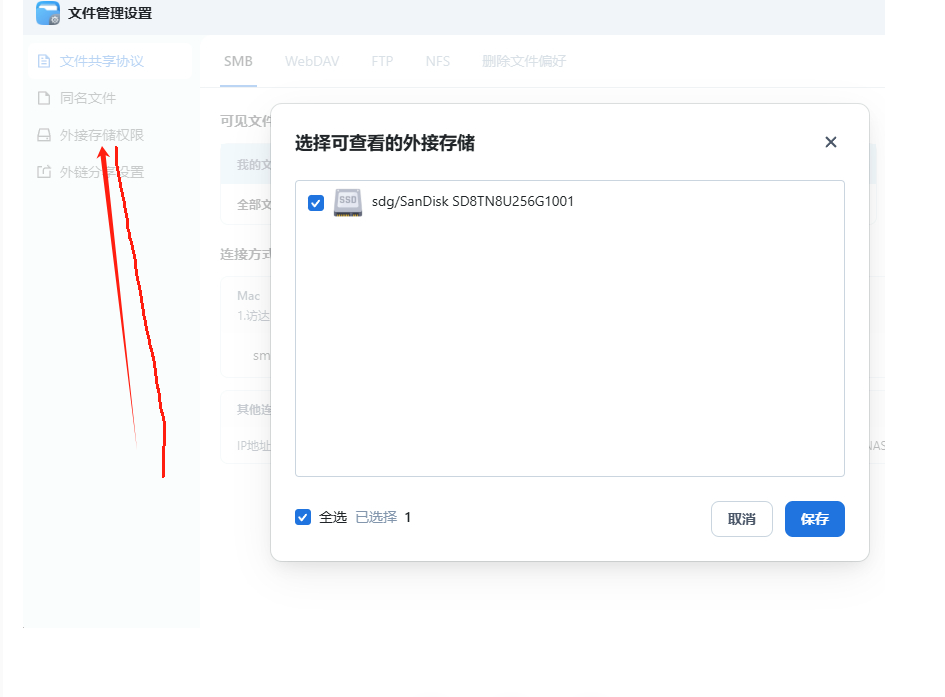Select the FTP tab
945x697 pixels.
click(382, 61)
